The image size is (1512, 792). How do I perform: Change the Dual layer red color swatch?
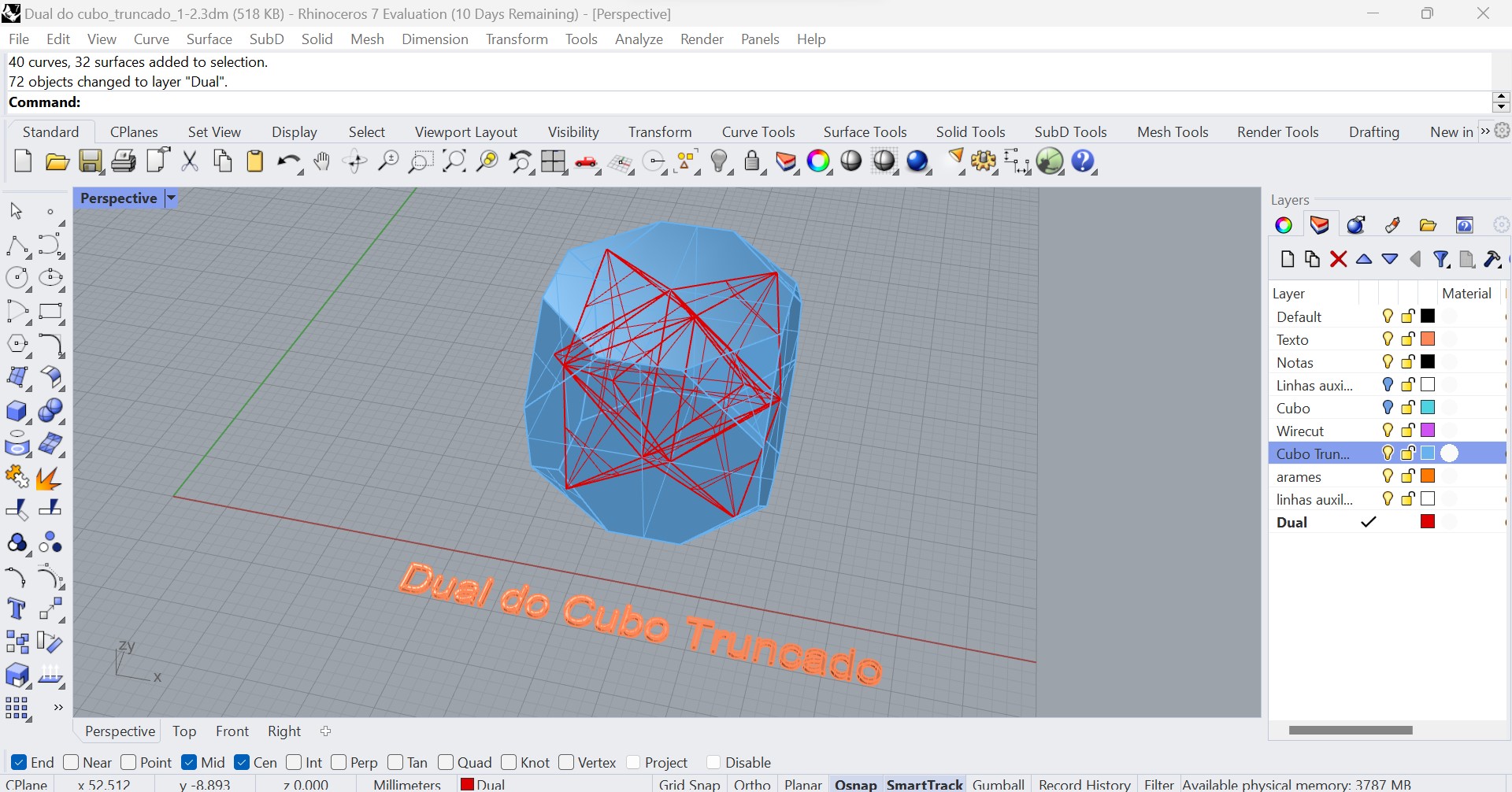[x=1428, y=522]
